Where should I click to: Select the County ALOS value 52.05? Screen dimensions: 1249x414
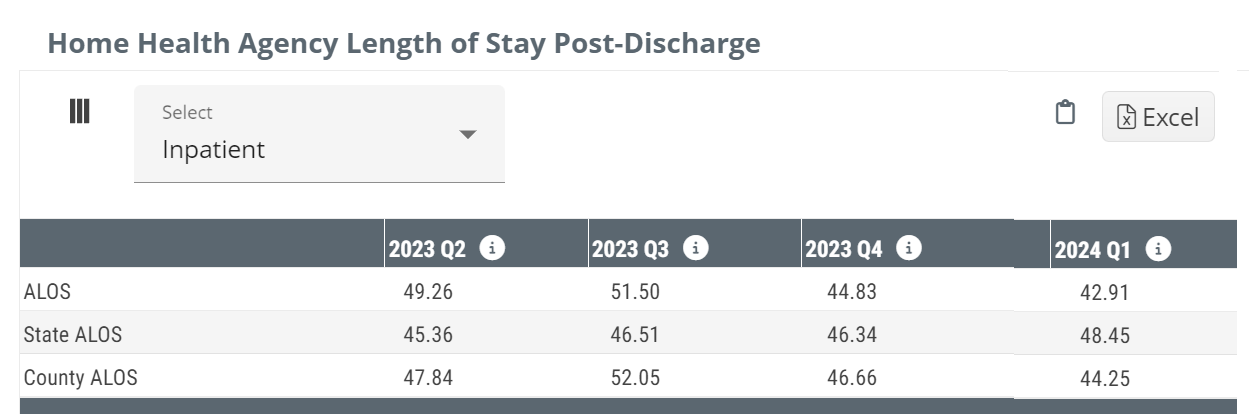[x=635, y=378]
